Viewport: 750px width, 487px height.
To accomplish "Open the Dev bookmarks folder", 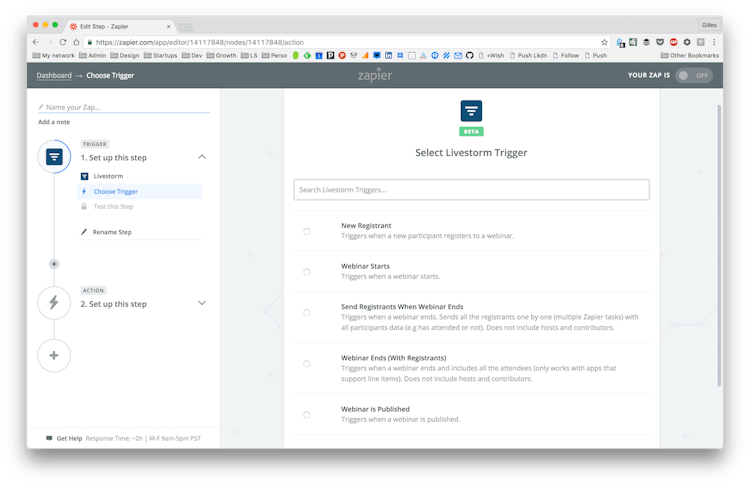I will click(x=192, y=55).
